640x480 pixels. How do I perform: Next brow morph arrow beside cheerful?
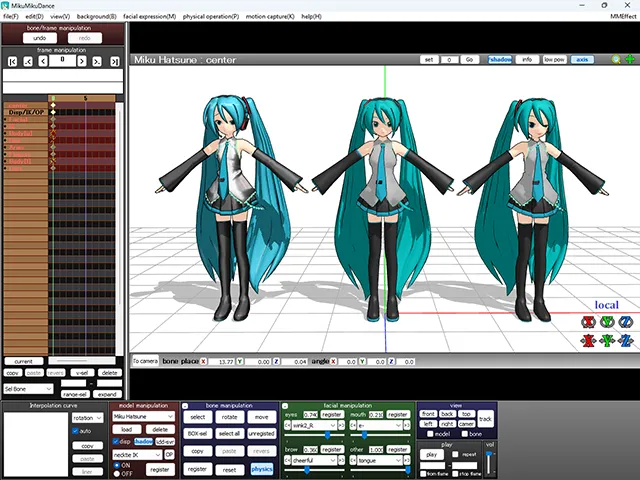(341, 460)
